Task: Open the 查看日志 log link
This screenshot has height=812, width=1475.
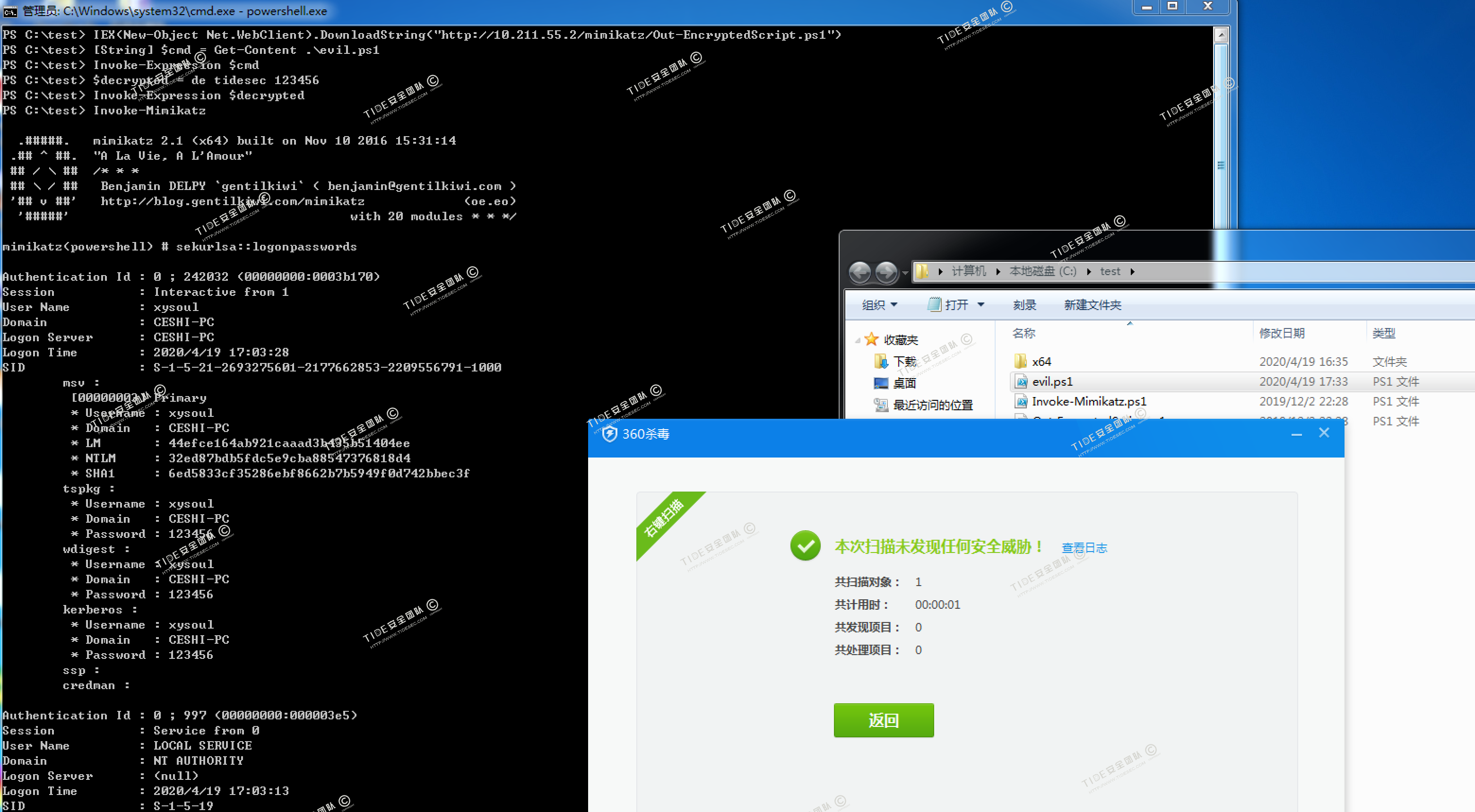Action: coord(1084,548)
